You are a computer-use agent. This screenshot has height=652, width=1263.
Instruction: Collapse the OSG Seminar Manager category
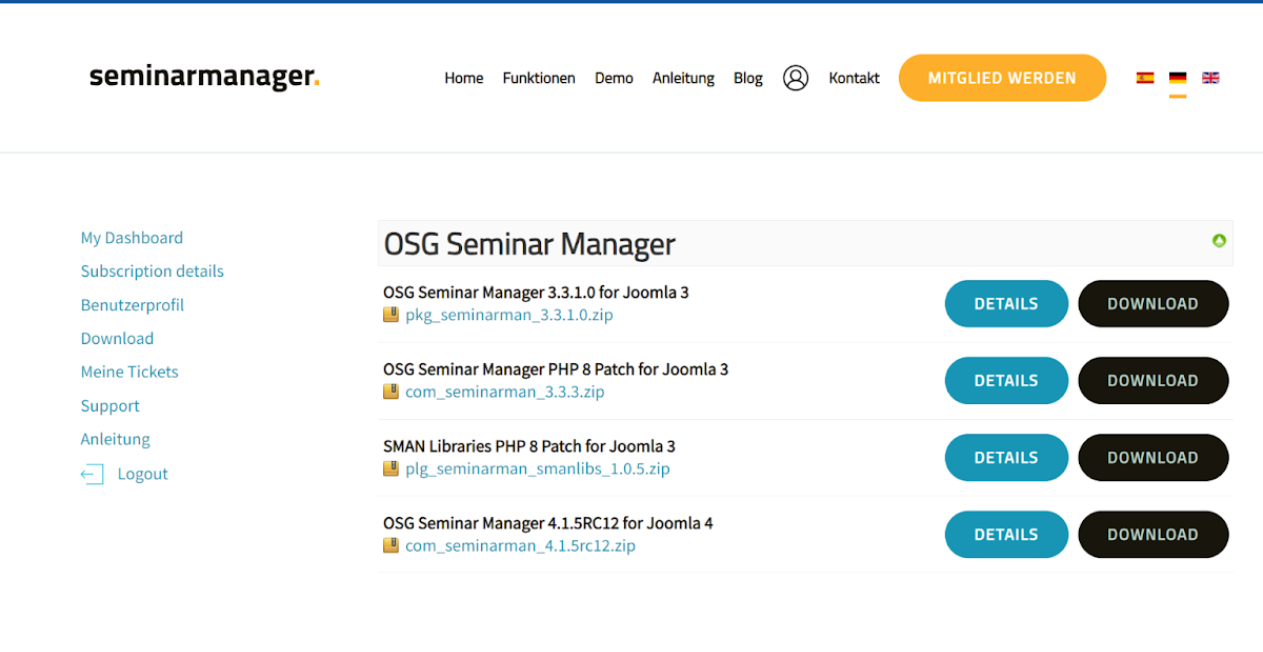(x=1218, y=242)
